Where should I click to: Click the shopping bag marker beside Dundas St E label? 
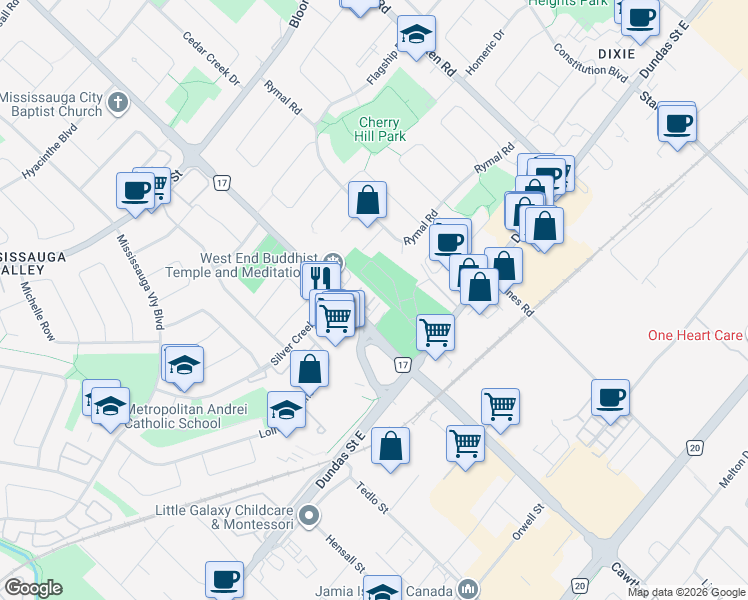[x=390, y=446]
